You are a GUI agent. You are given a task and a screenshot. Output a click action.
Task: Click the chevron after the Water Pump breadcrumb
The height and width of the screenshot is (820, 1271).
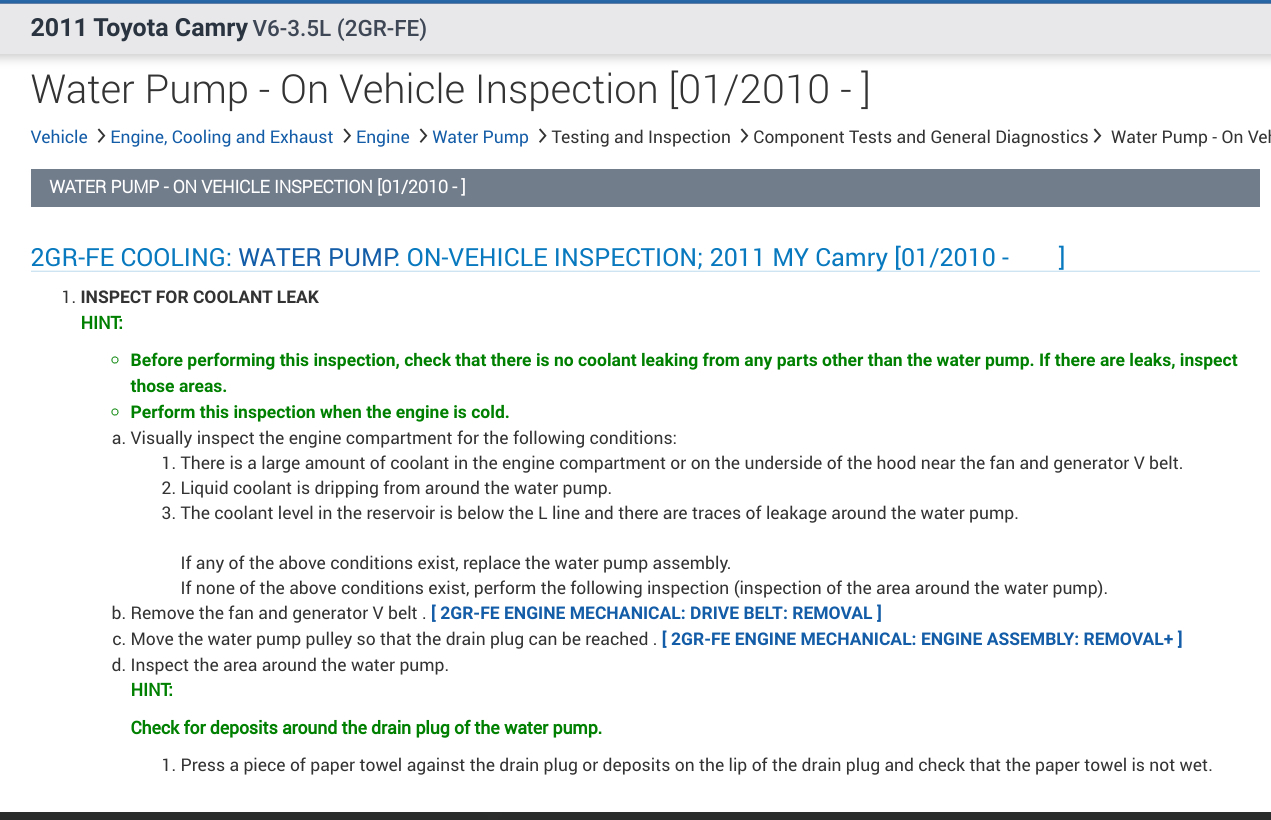542,136
